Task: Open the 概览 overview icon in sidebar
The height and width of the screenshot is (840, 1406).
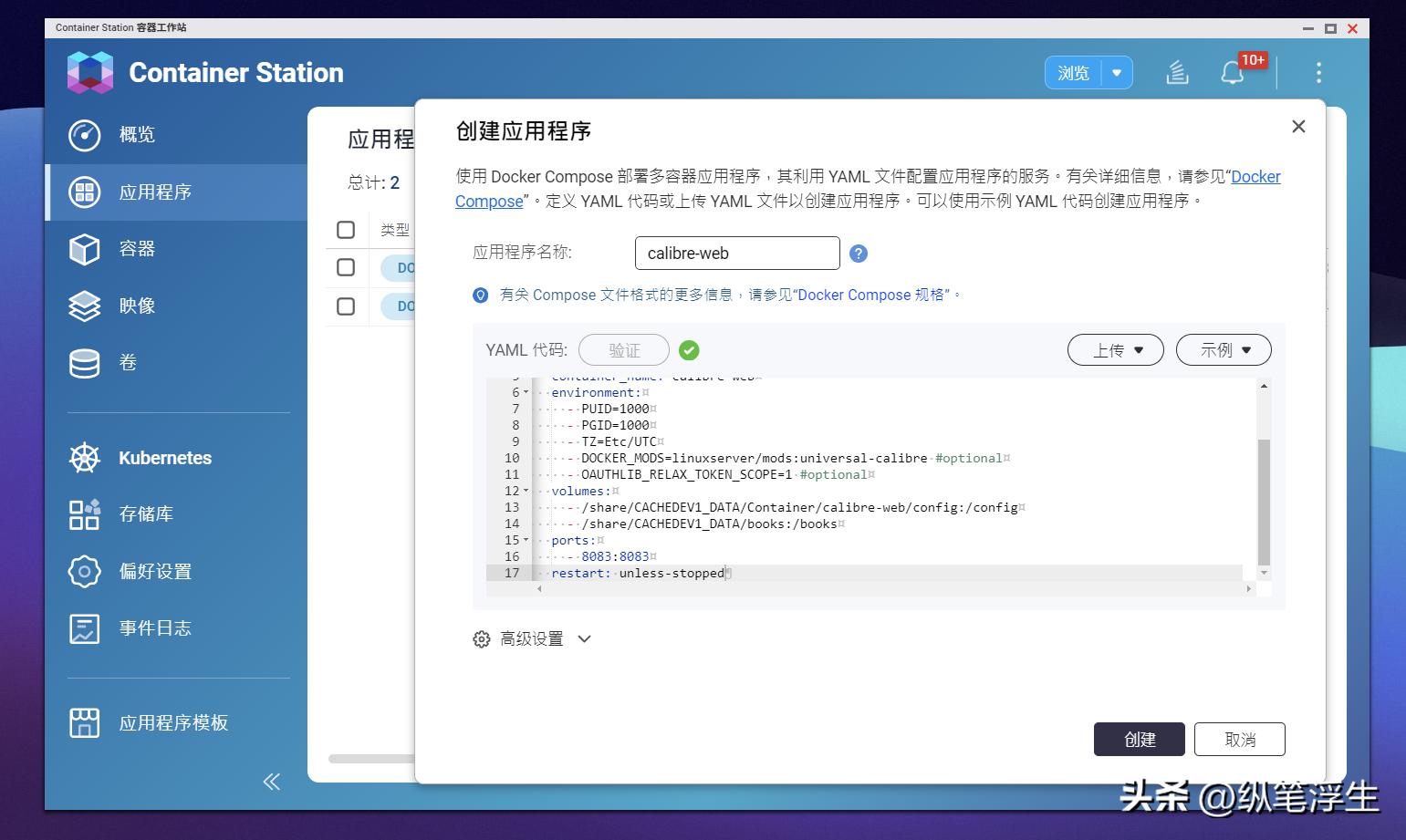Action: point(85,135)
